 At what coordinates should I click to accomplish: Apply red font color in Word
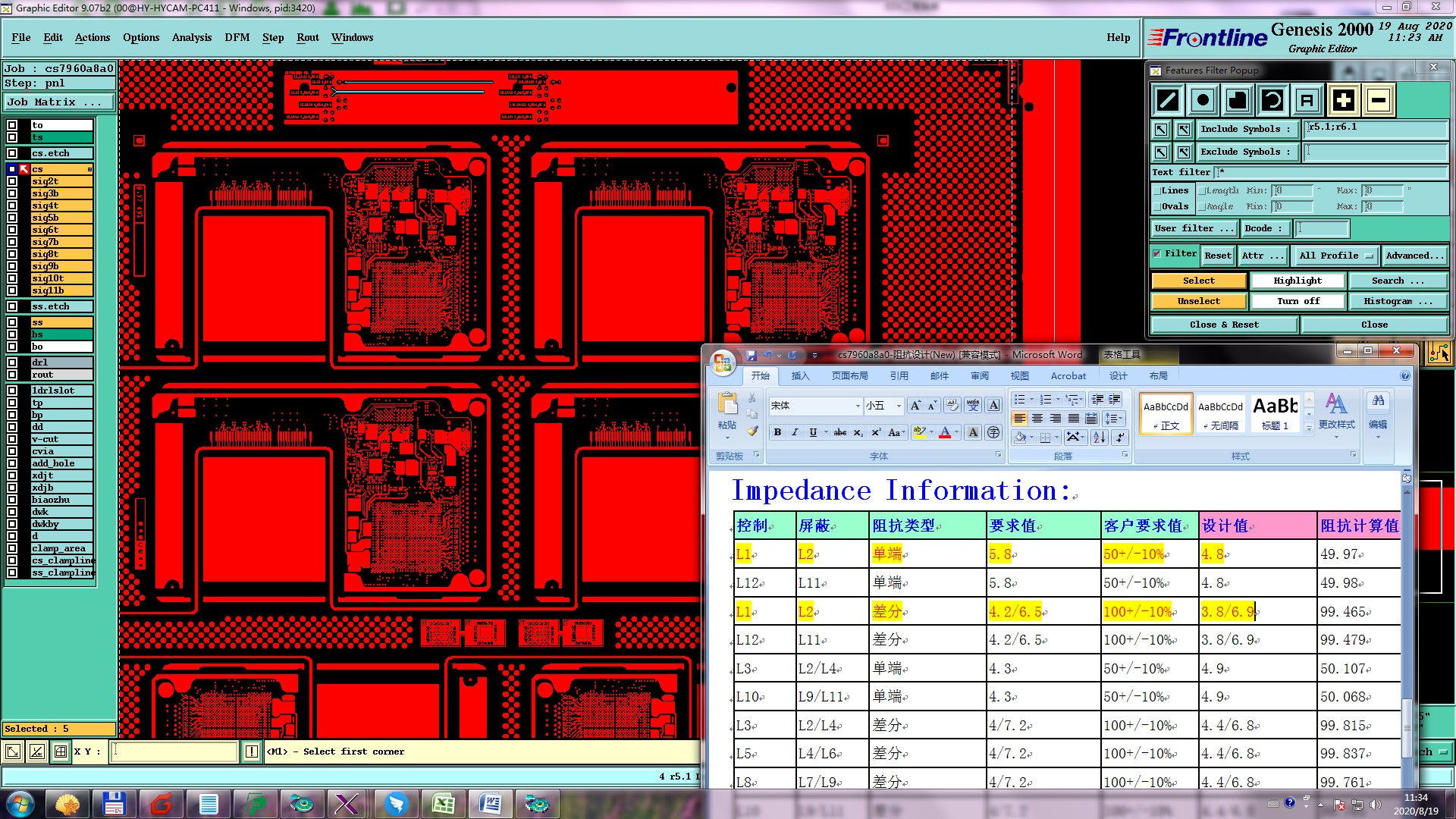(x=945, y=432)
